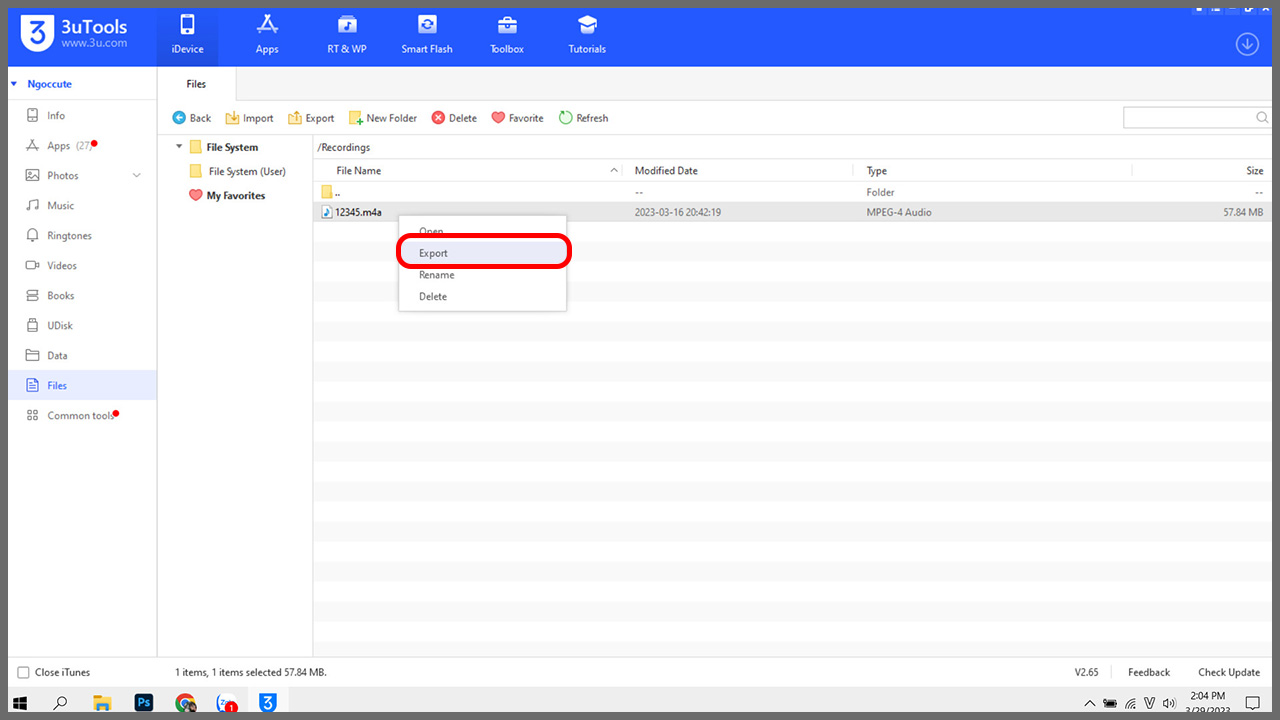Click the Delete toolbar button

point(454,118)
